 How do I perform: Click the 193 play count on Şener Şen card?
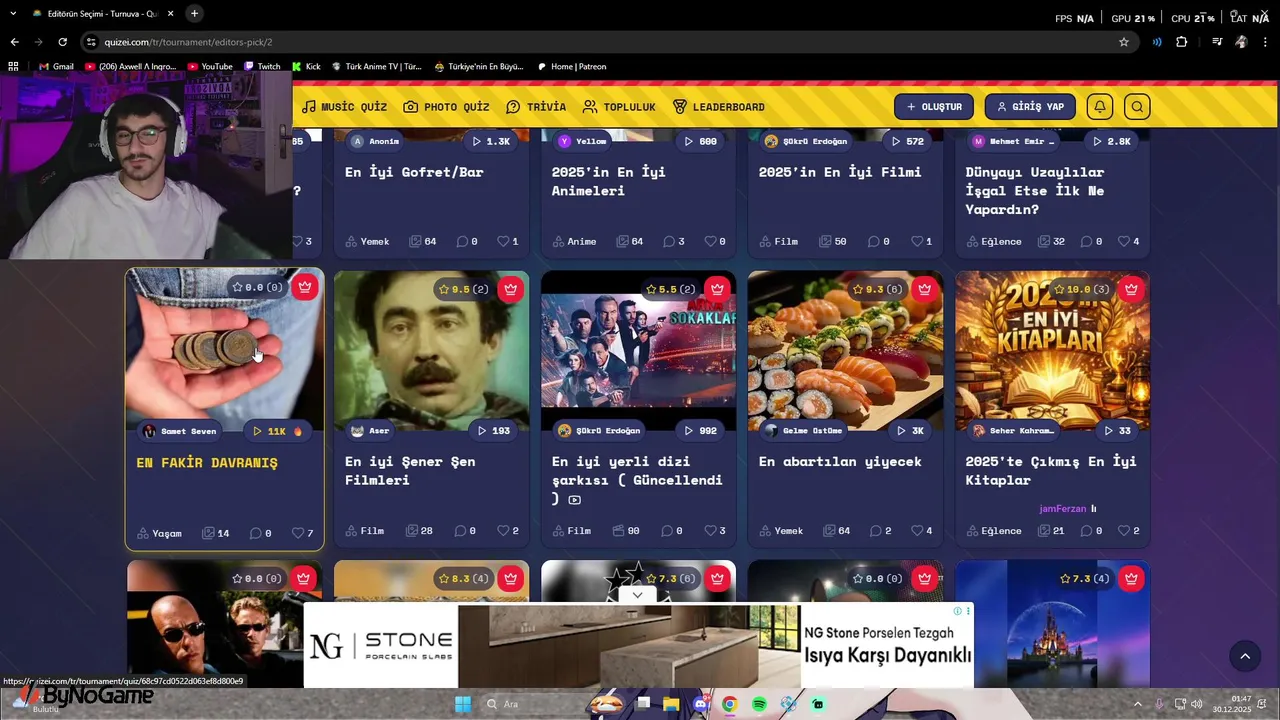click(x=494, y=431)
